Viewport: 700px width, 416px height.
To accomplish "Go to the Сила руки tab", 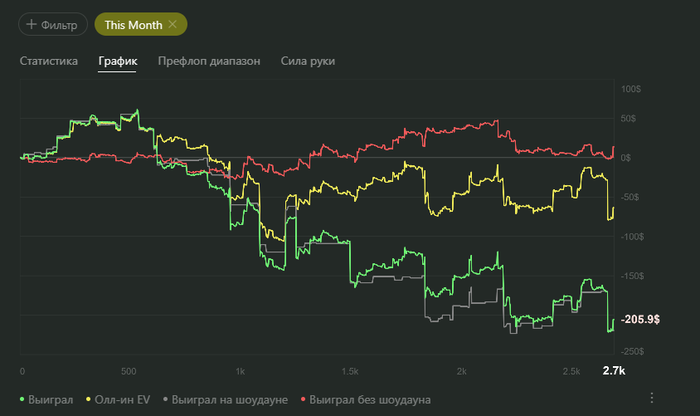I will click(308, 61).
